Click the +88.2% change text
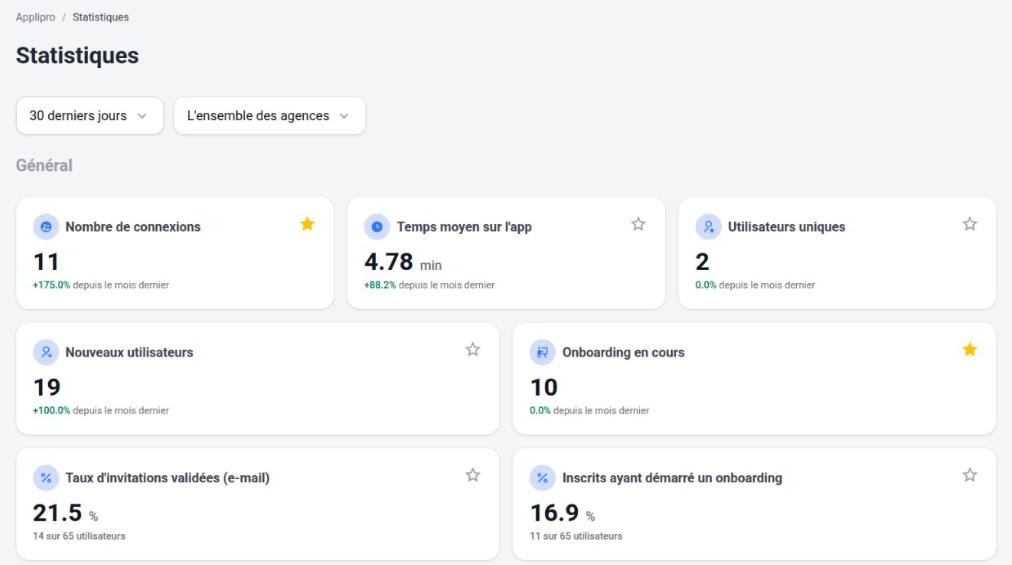This screenshot has height=565, width=1012. [380, 285]
